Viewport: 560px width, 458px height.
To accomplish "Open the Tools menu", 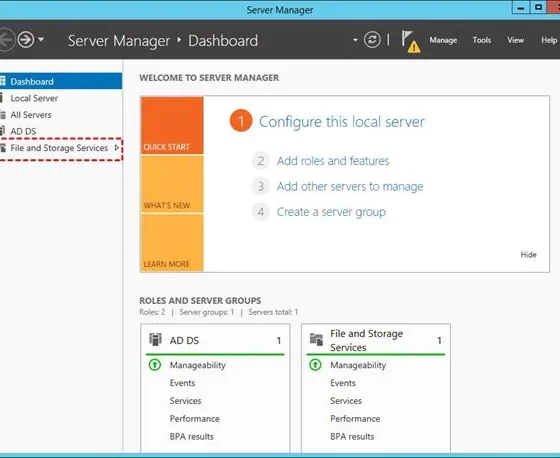I will 481,40.
